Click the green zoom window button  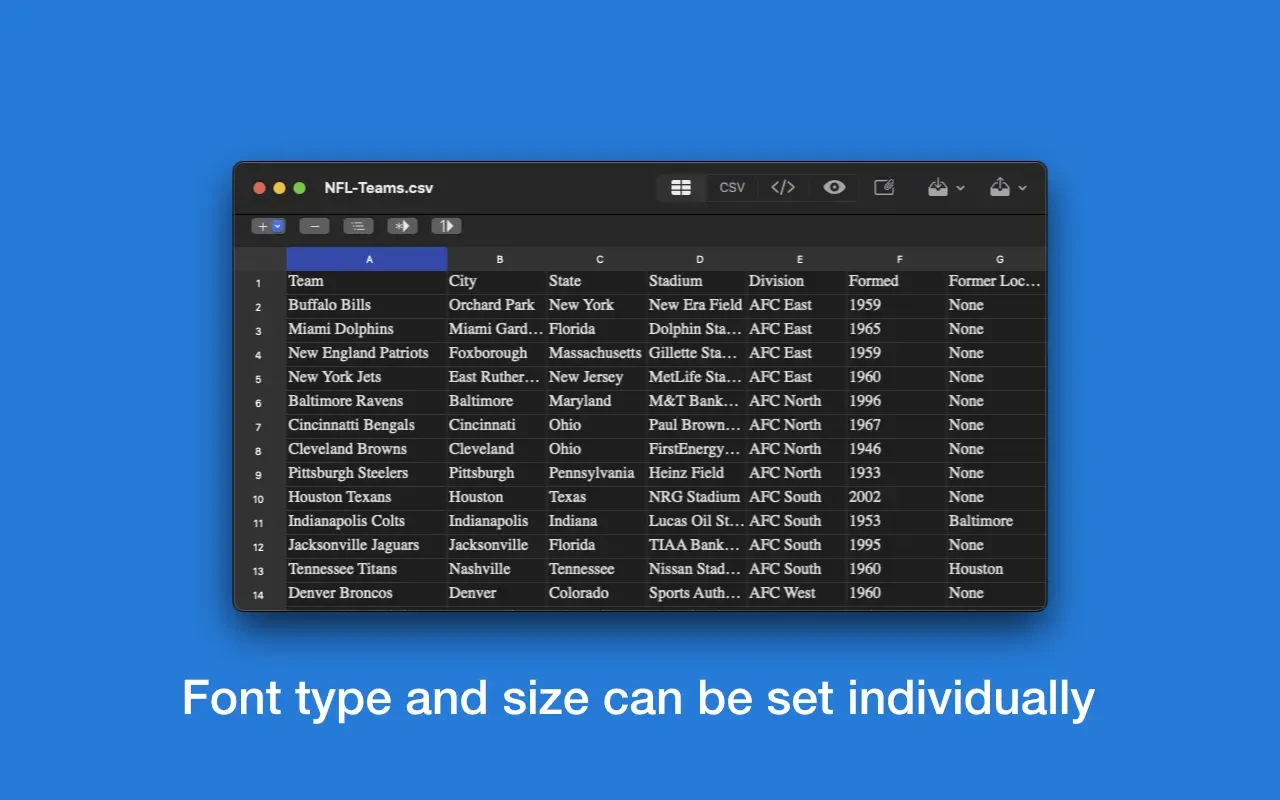tap(299, 188)
